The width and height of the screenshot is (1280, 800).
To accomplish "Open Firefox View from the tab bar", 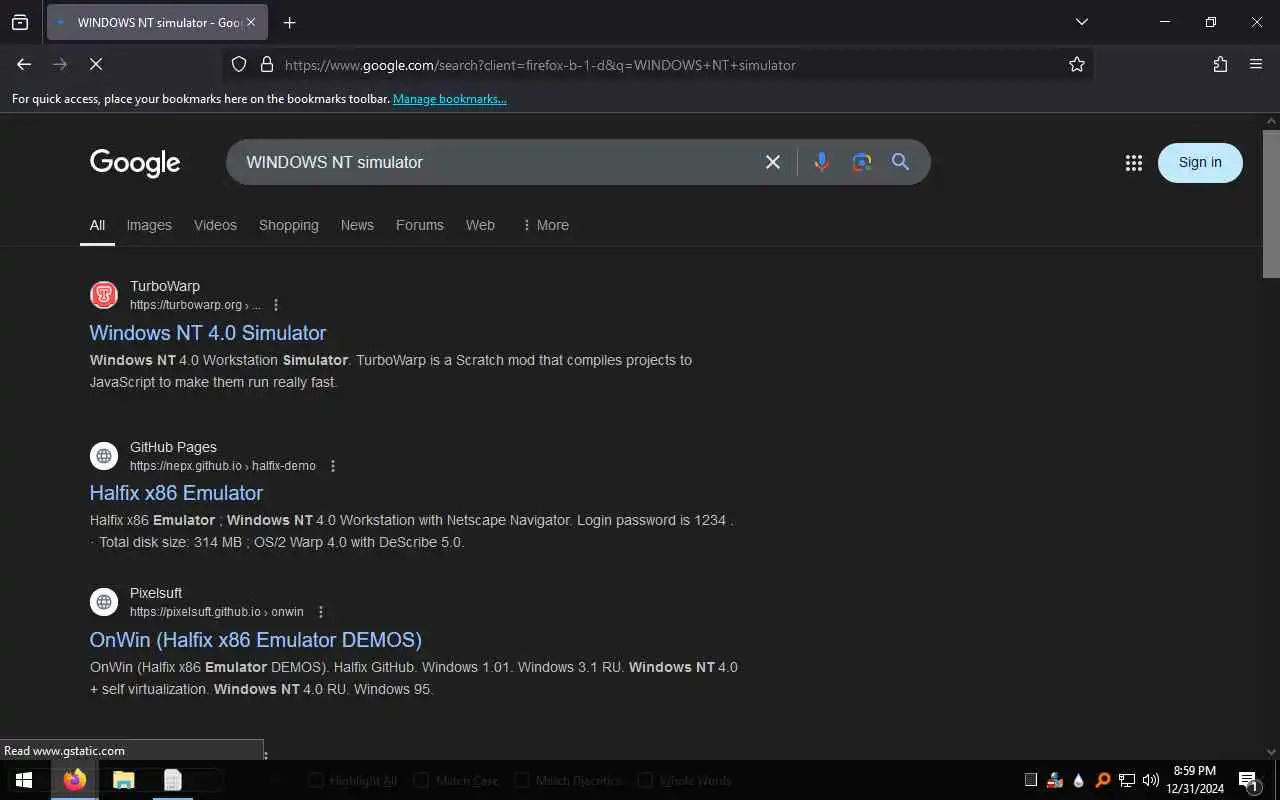I will pos(20,22).
